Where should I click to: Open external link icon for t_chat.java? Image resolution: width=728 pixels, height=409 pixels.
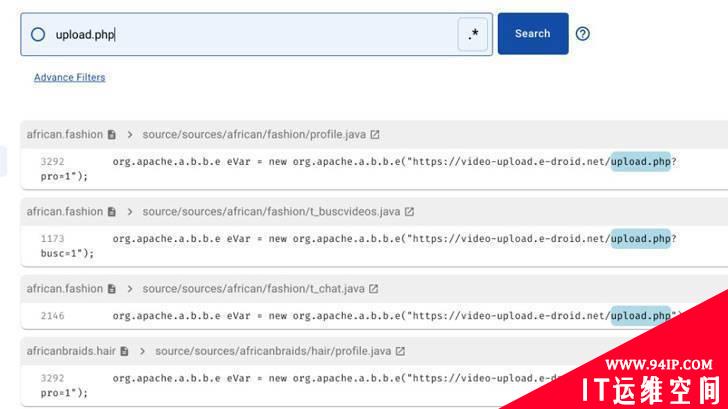(x=373, y=289)
